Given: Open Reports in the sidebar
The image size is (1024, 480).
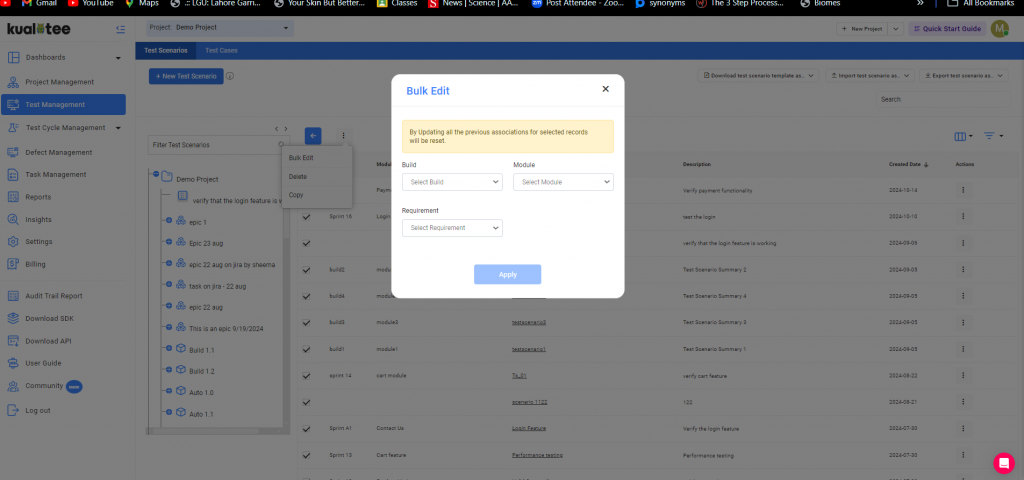Looking at the screenshot, I should [x=38, y=197].
